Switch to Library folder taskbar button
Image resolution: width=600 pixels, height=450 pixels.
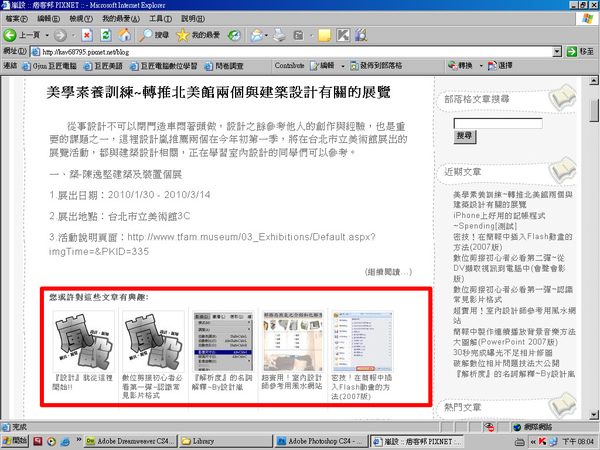pos(225,441)
